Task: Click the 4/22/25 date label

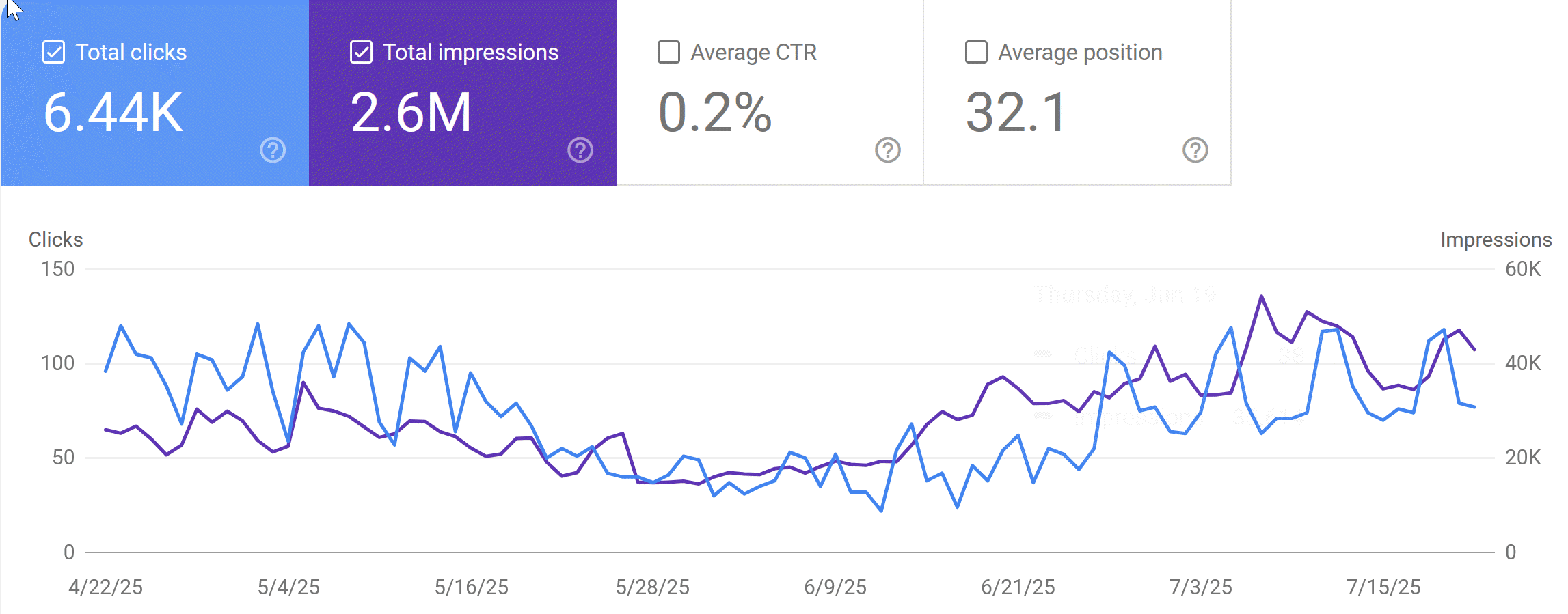Action: [106, 587]
